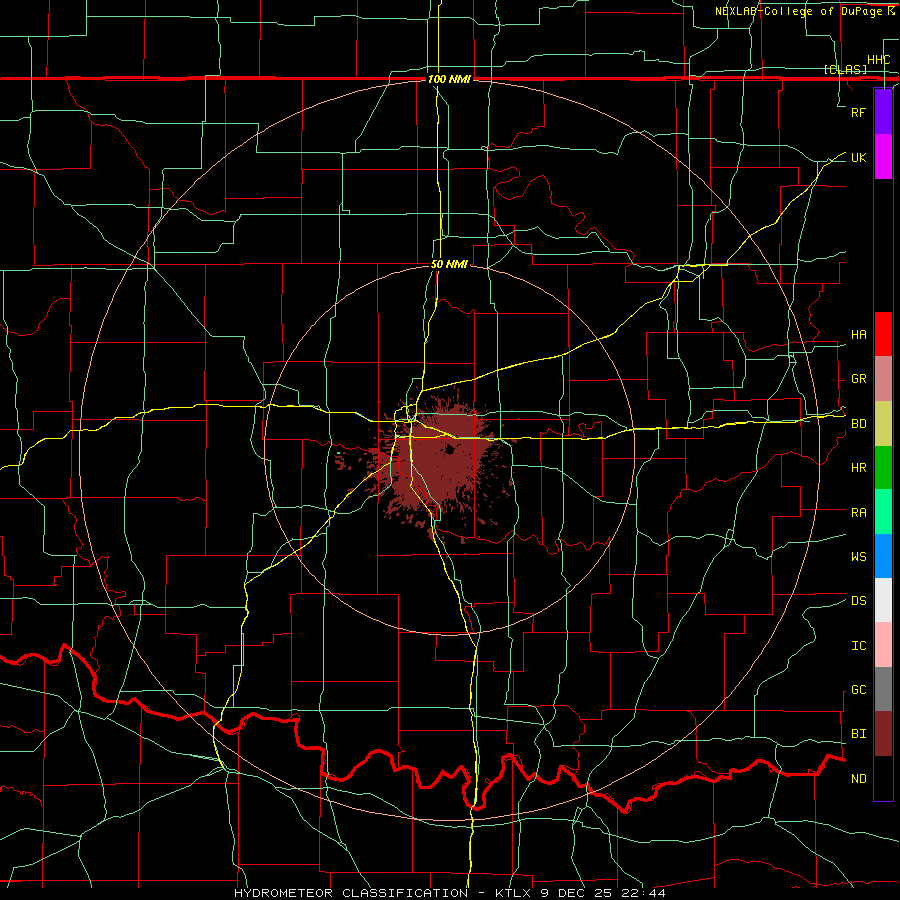Click the HA red legend swatch
The height and width of the screenshot is (900, 900).
[883, 334]
